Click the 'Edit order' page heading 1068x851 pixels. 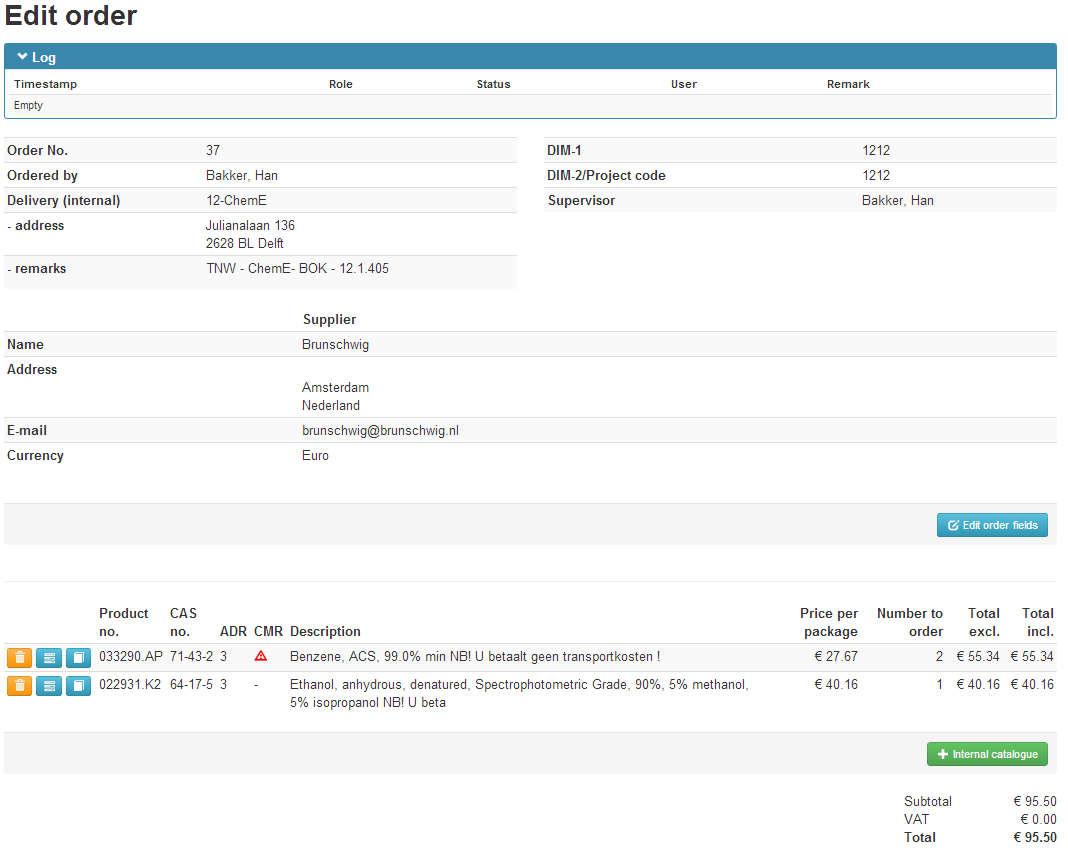[x=71, y=16]
